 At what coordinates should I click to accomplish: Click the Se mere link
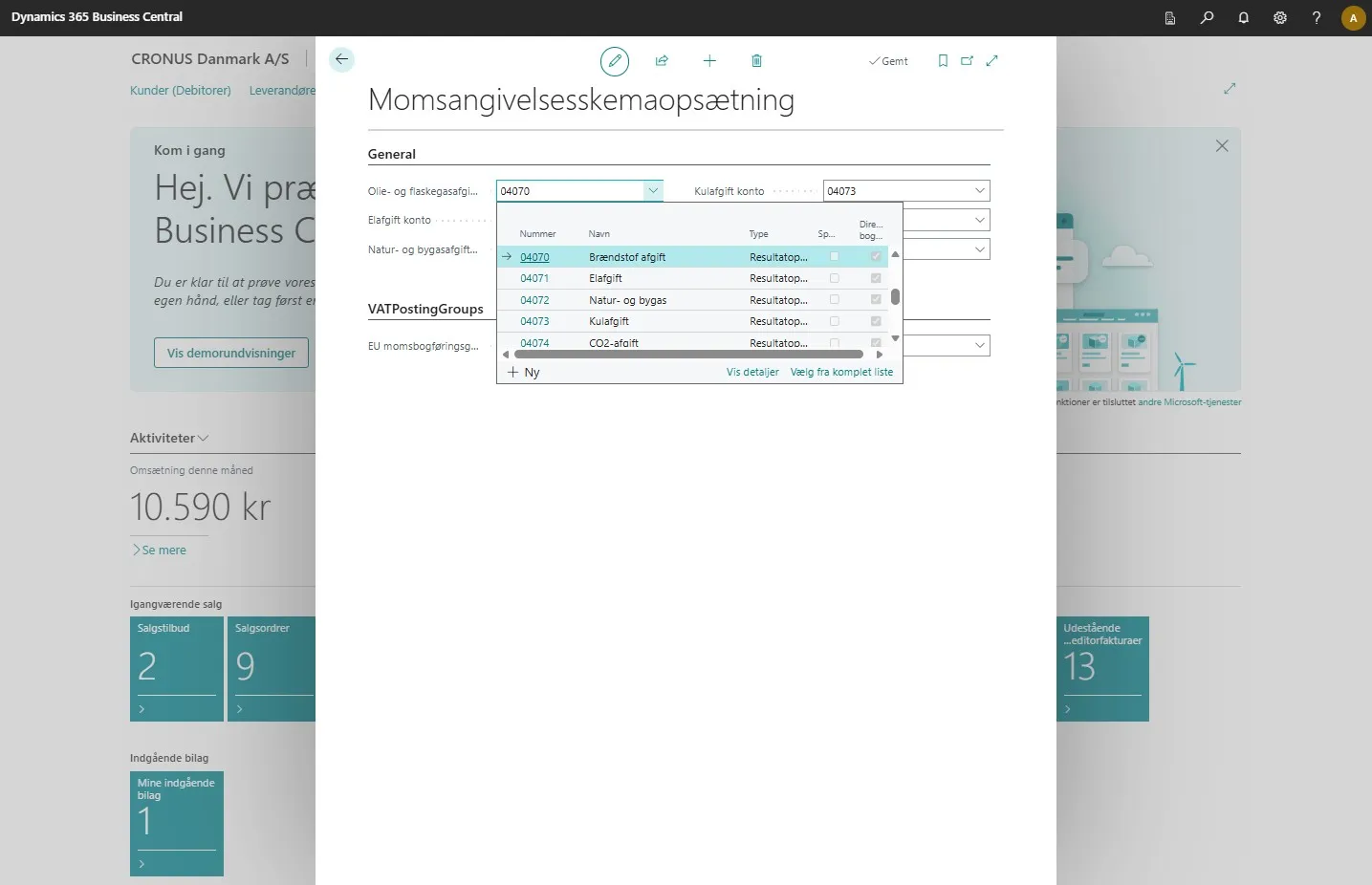click(x=160, y=550)
